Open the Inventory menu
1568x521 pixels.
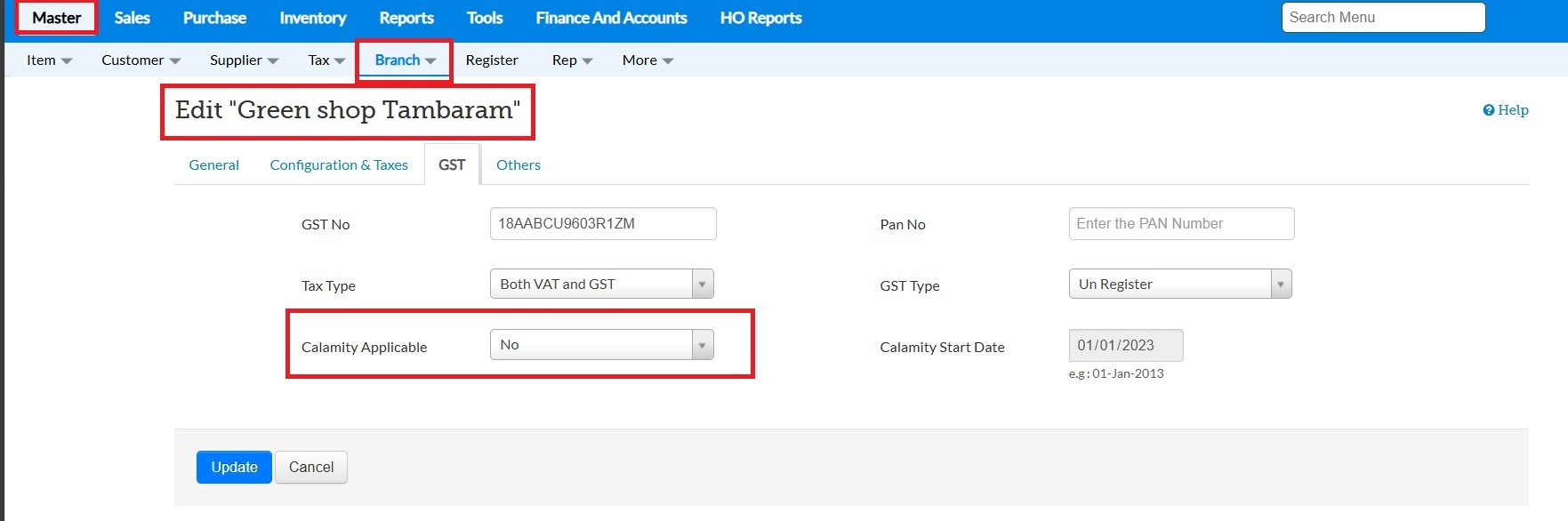tap(312, 18)
